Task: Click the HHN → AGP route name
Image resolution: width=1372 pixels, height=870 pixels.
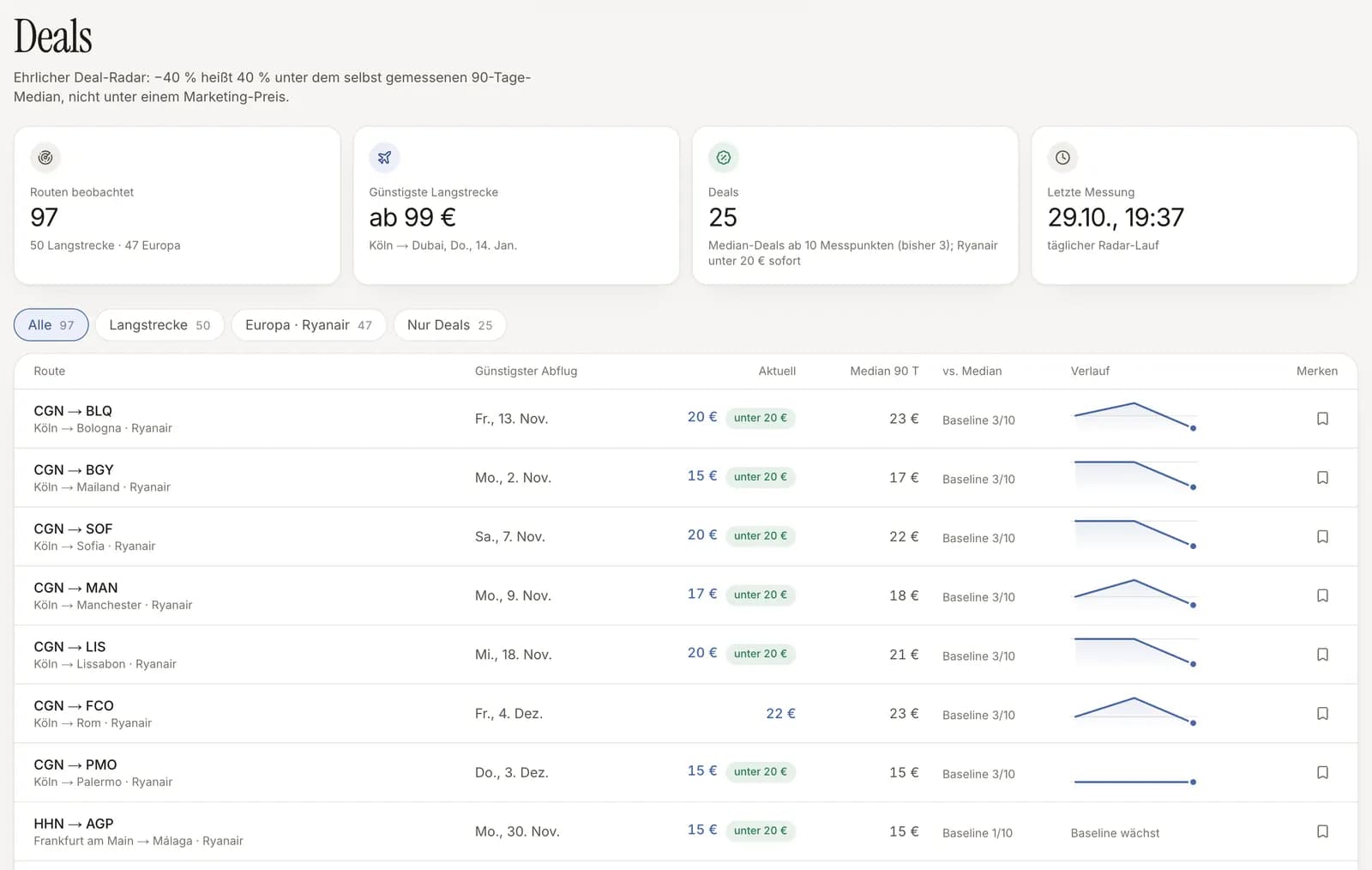Action: (x=74, y=824)
